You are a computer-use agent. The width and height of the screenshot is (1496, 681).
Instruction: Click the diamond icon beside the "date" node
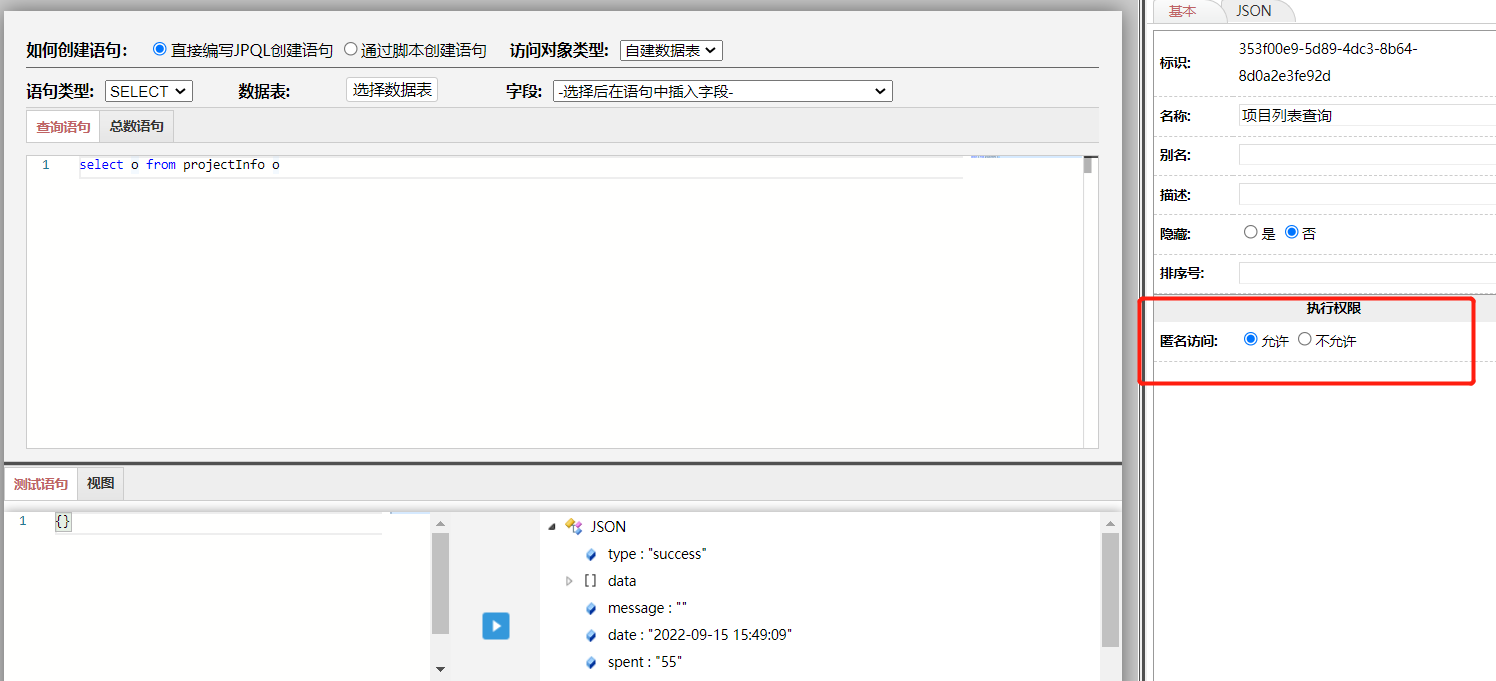pos(590,634)
